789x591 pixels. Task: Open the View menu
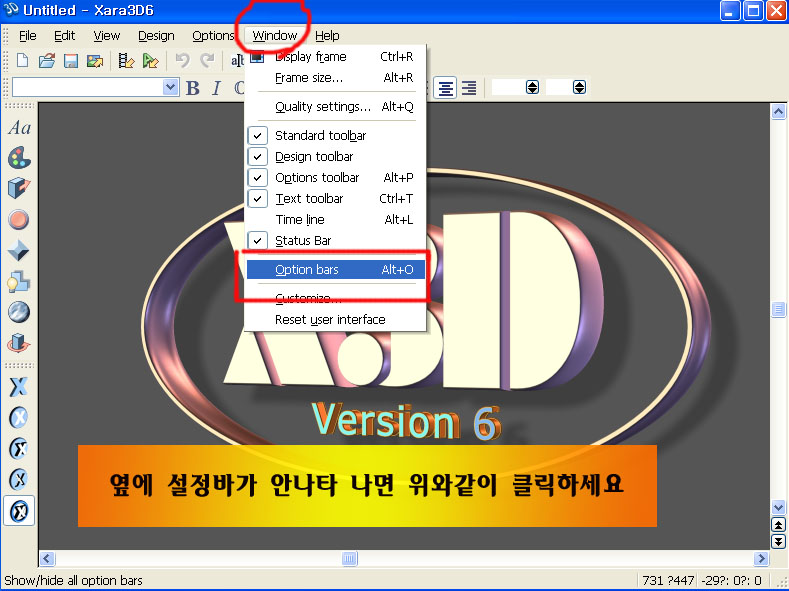click(x=107, y=36)
